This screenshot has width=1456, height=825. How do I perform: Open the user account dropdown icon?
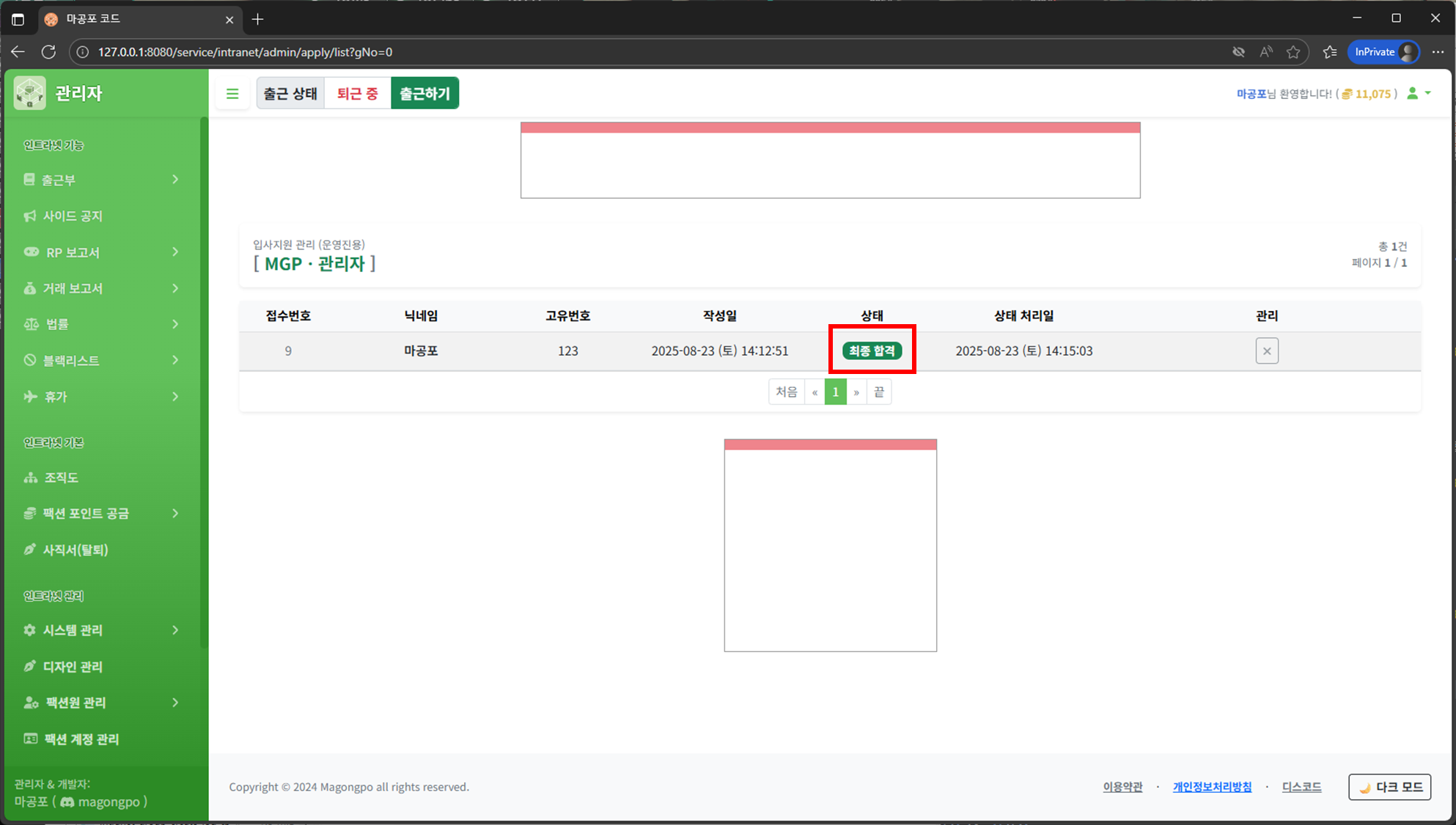(x=1419, y=93)
